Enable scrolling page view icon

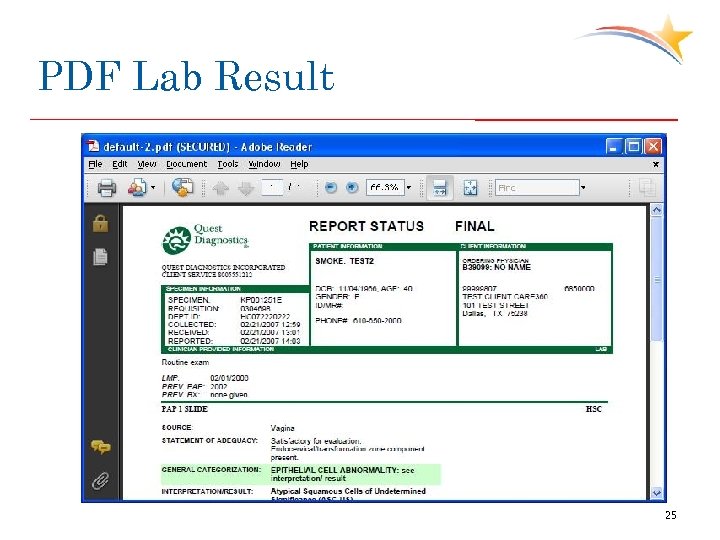click(440, 188)
